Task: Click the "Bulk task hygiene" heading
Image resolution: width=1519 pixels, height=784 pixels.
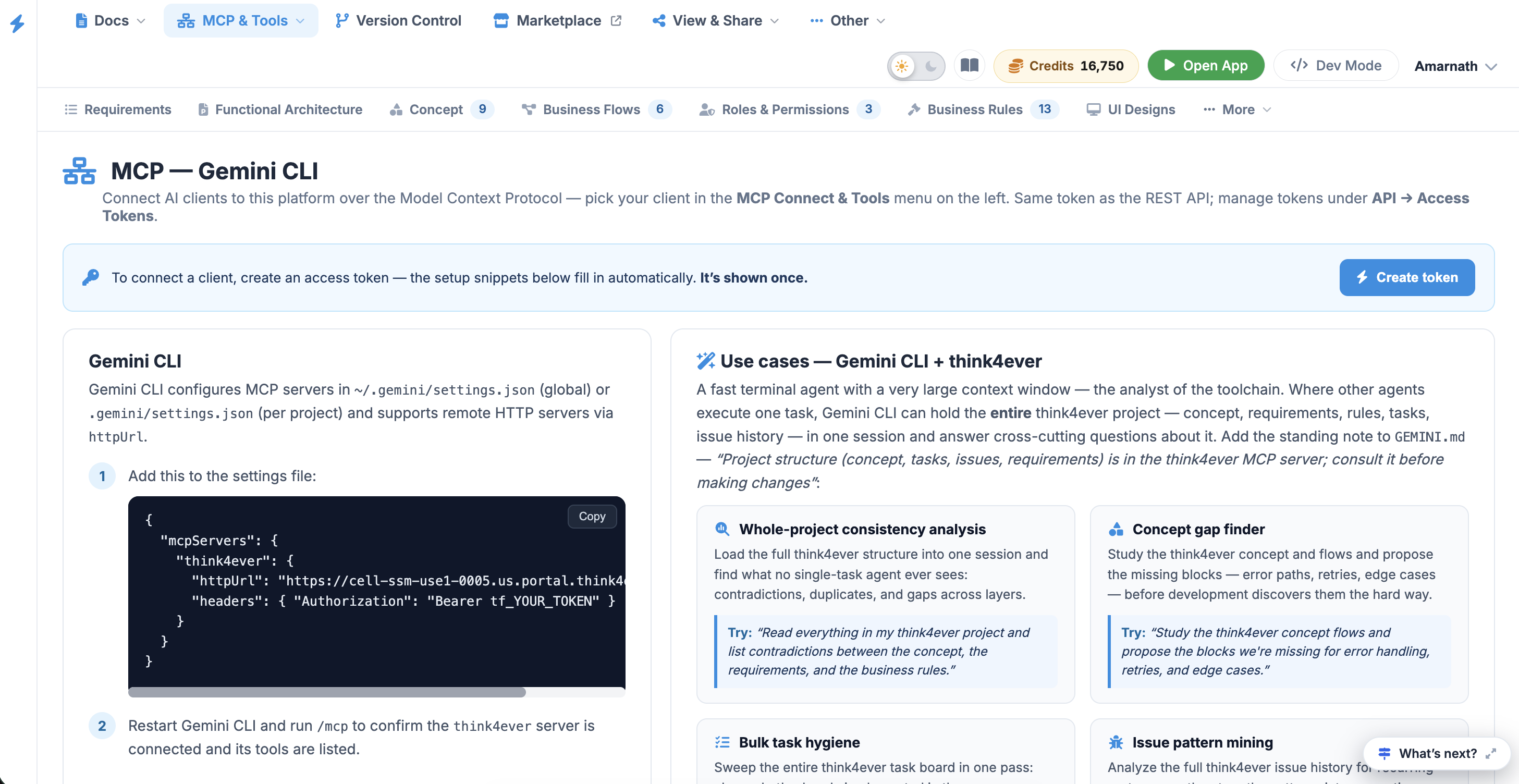Action: [799, 742]
